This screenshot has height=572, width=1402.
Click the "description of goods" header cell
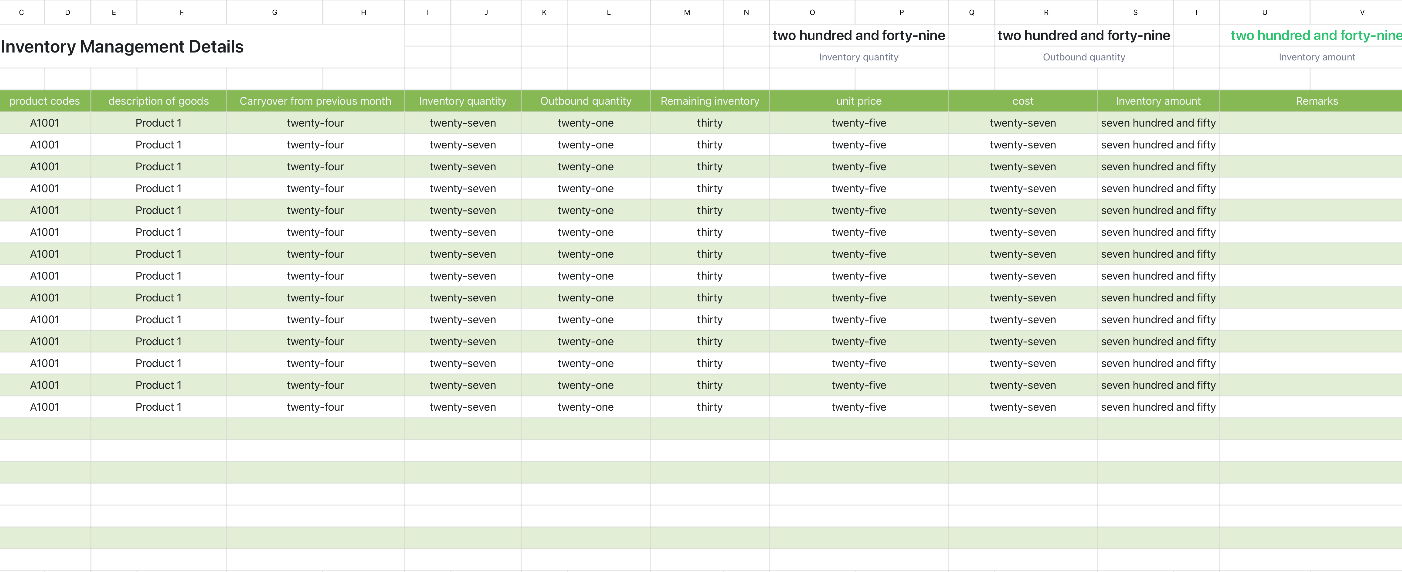[159, 101]
